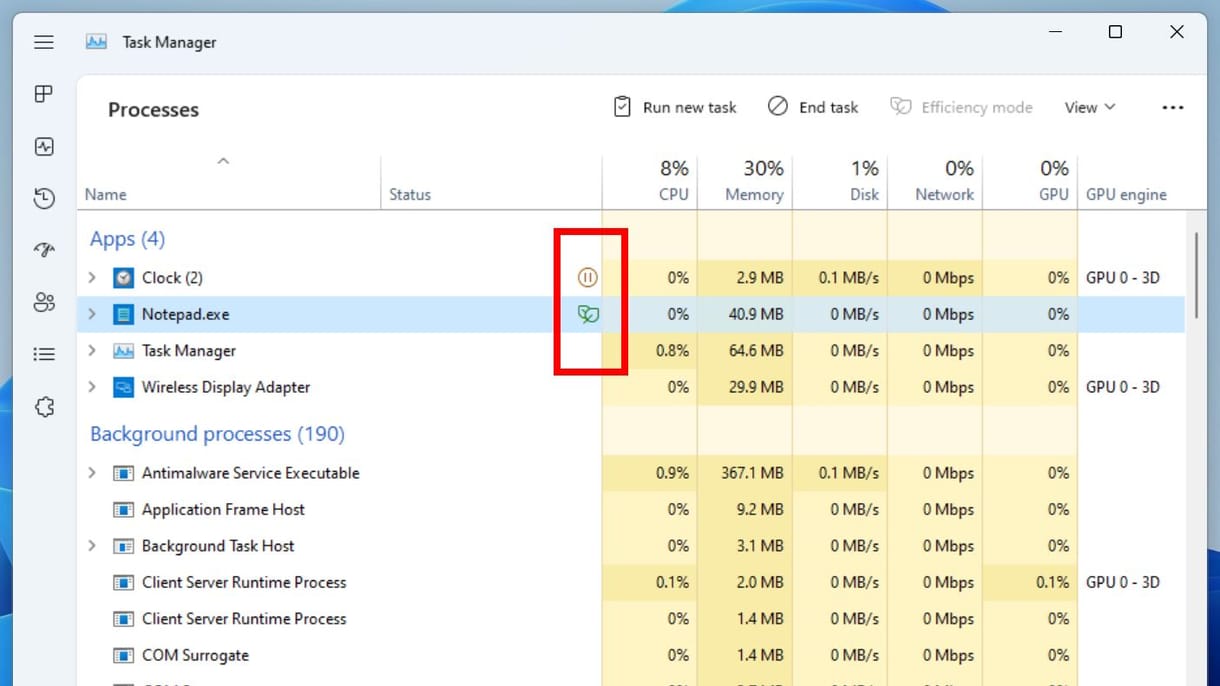
Task: Click the Efficiency mode button
Action: [x=961, y=107]
